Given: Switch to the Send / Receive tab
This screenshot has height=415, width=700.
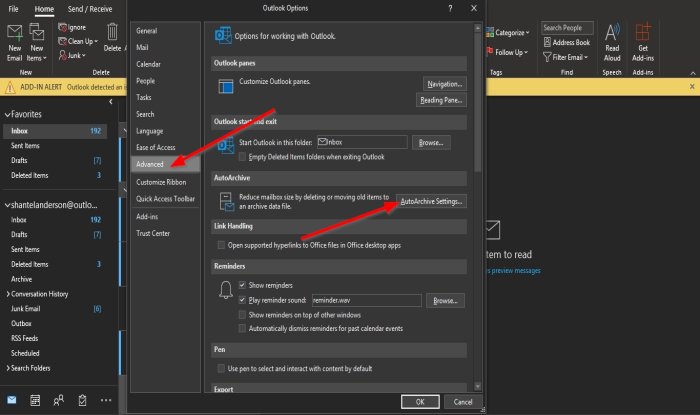Looking at the screenshot, I should [90, 9].
